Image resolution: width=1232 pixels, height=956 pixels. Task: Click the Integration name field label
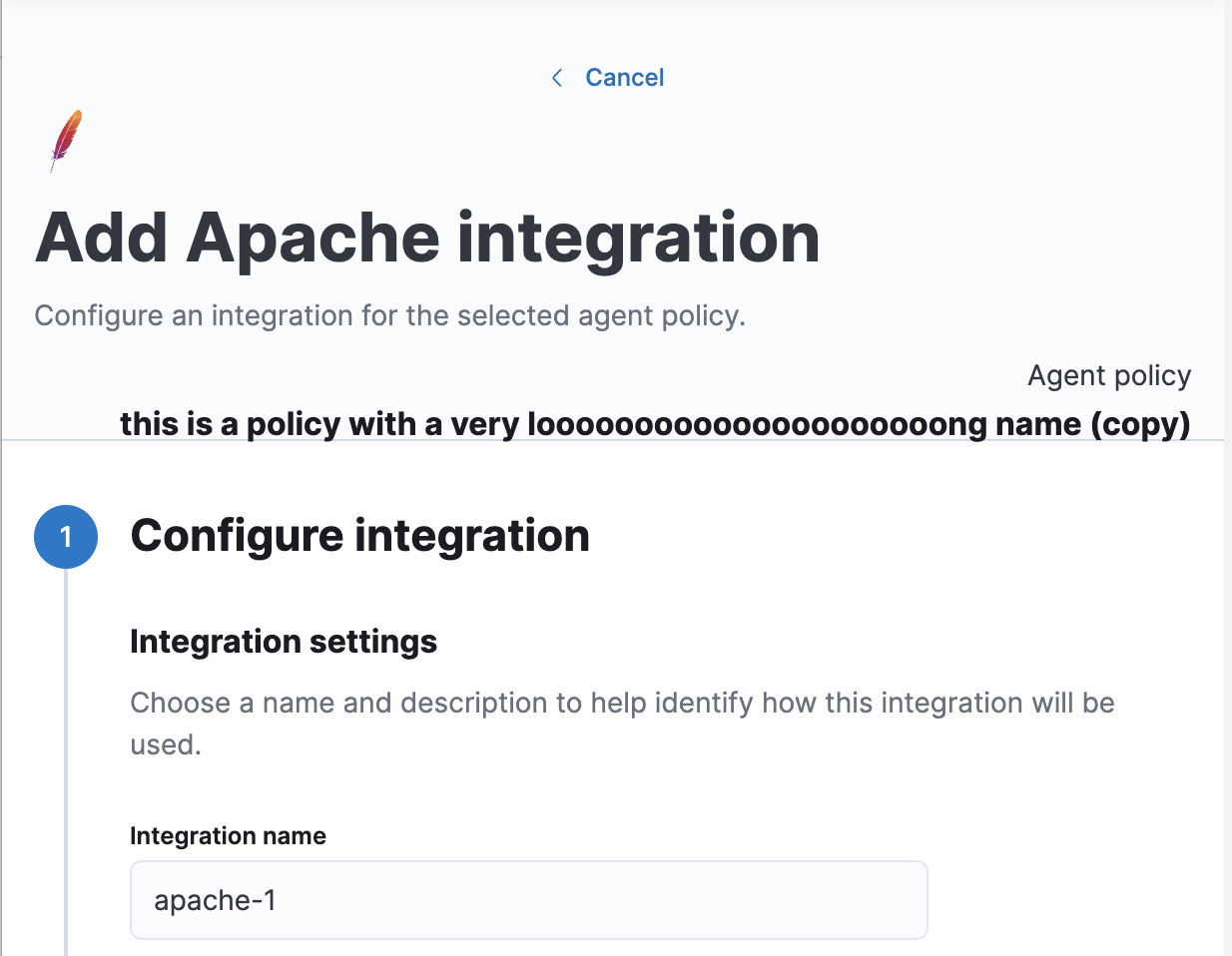click(x=228, y=836)
